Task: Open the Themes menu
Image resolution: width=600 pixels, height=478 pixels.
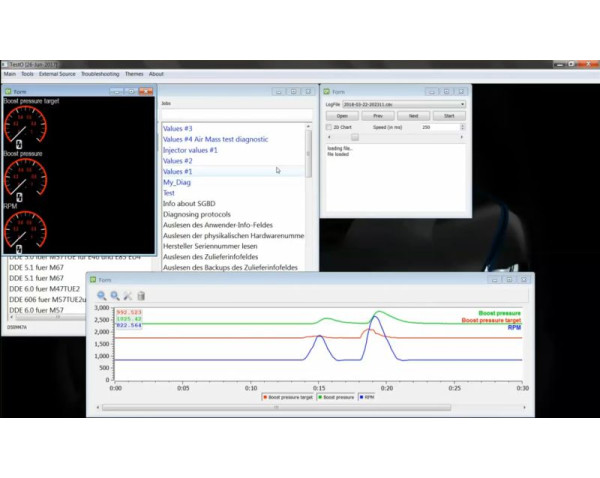Action: 134,74
